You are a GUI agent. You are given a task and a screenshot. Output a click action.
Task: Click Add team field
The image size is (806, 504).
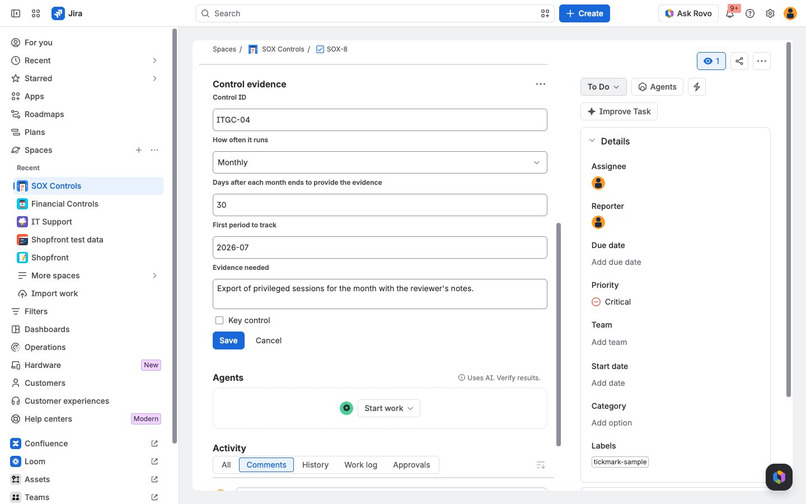pyautogui.click(x=609, y=343)
